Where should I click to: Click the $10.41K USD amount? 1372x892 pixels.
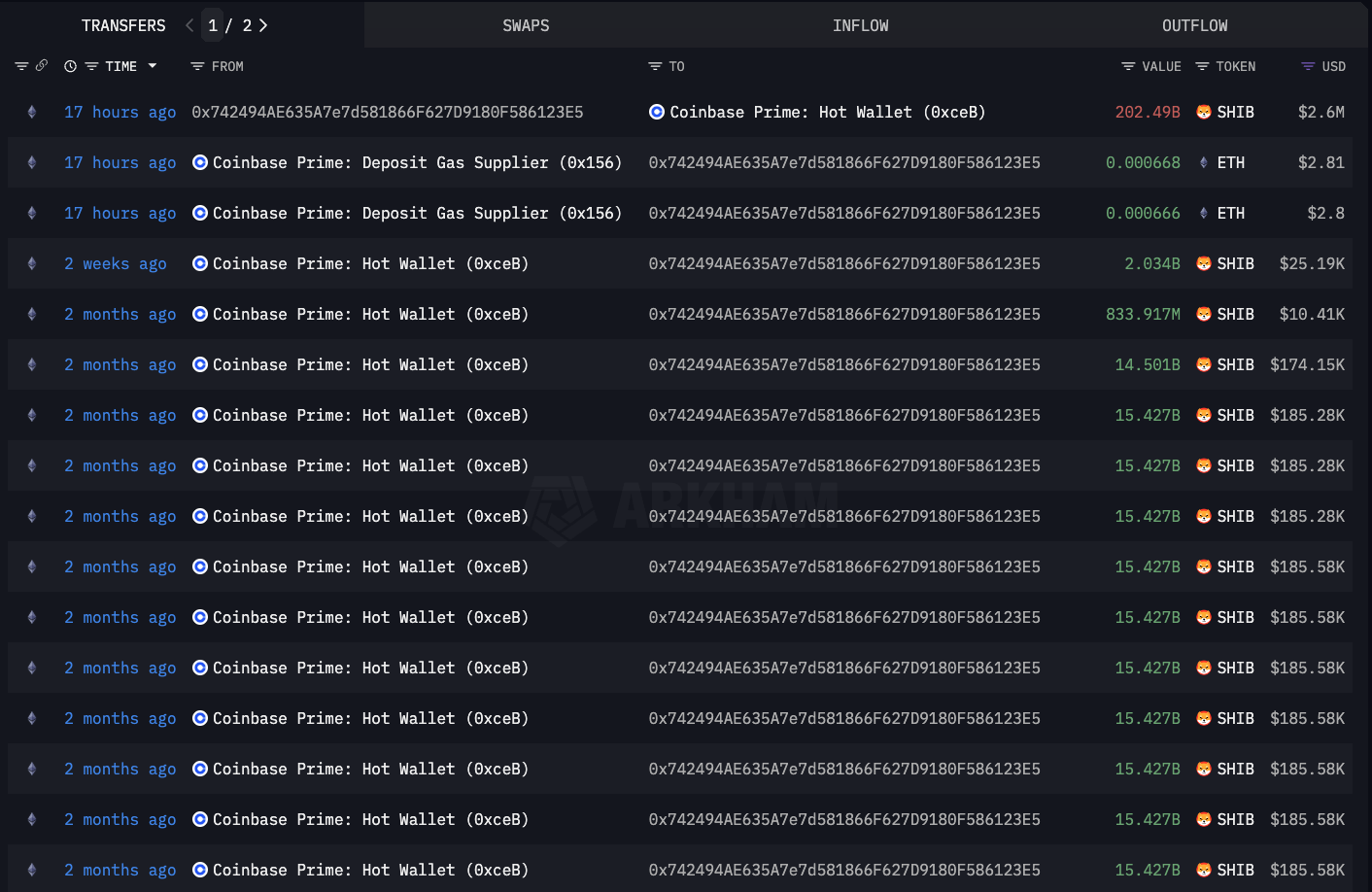pos(1312,314)
